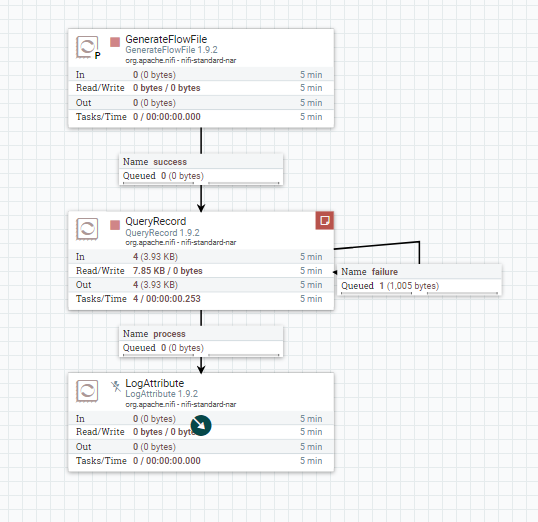
Task: Click QueryRecord Read/Write 7.85 KB / 0 bytes
Action: click(x=167, y=271)
